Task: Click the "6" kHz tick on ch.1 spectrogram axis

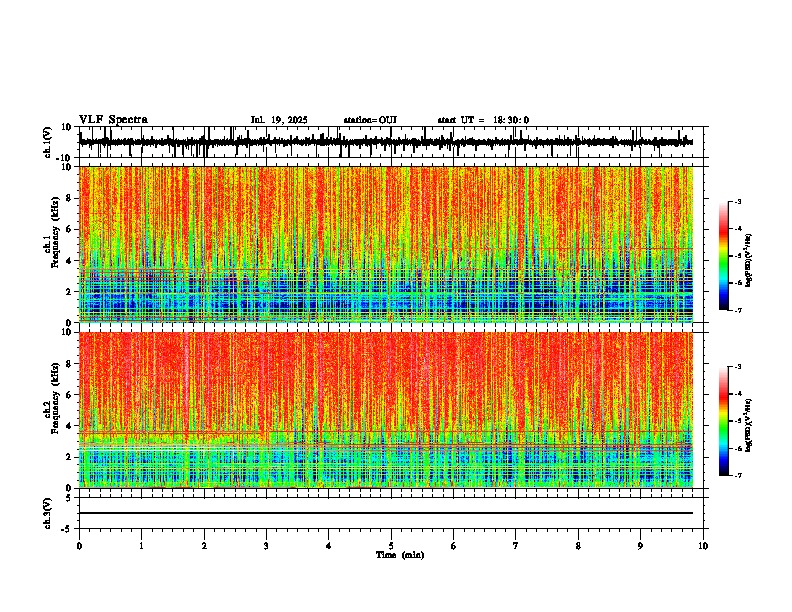Action: [70, 229]
